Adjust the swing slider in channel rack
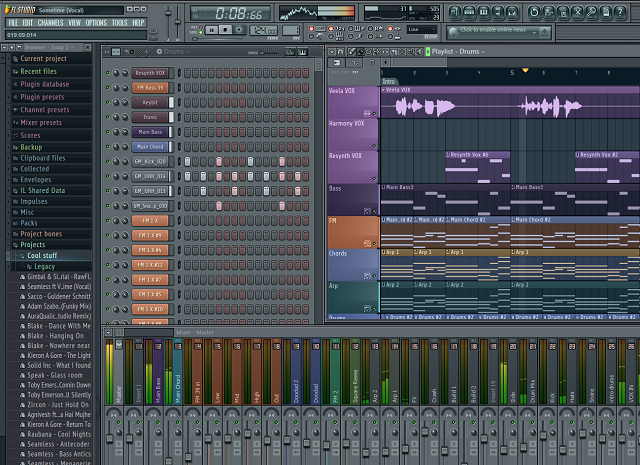The height and width of the screenshot is (465, 640). pos(263,52)
